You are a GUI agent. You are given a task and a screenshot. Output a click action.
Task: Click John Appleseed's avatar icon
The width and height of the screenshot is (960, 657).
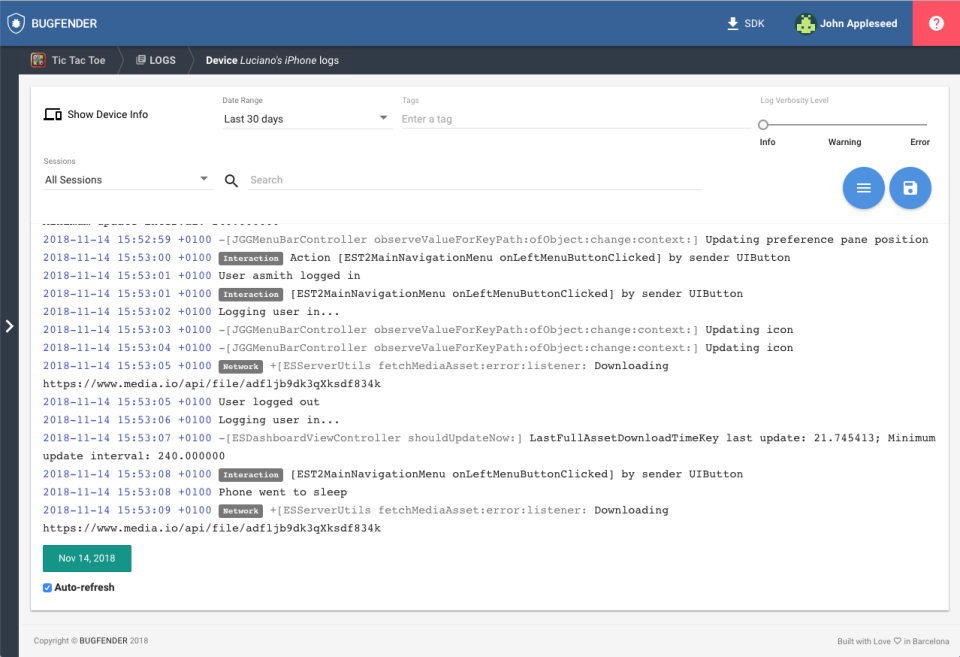(x=805, y=22)
